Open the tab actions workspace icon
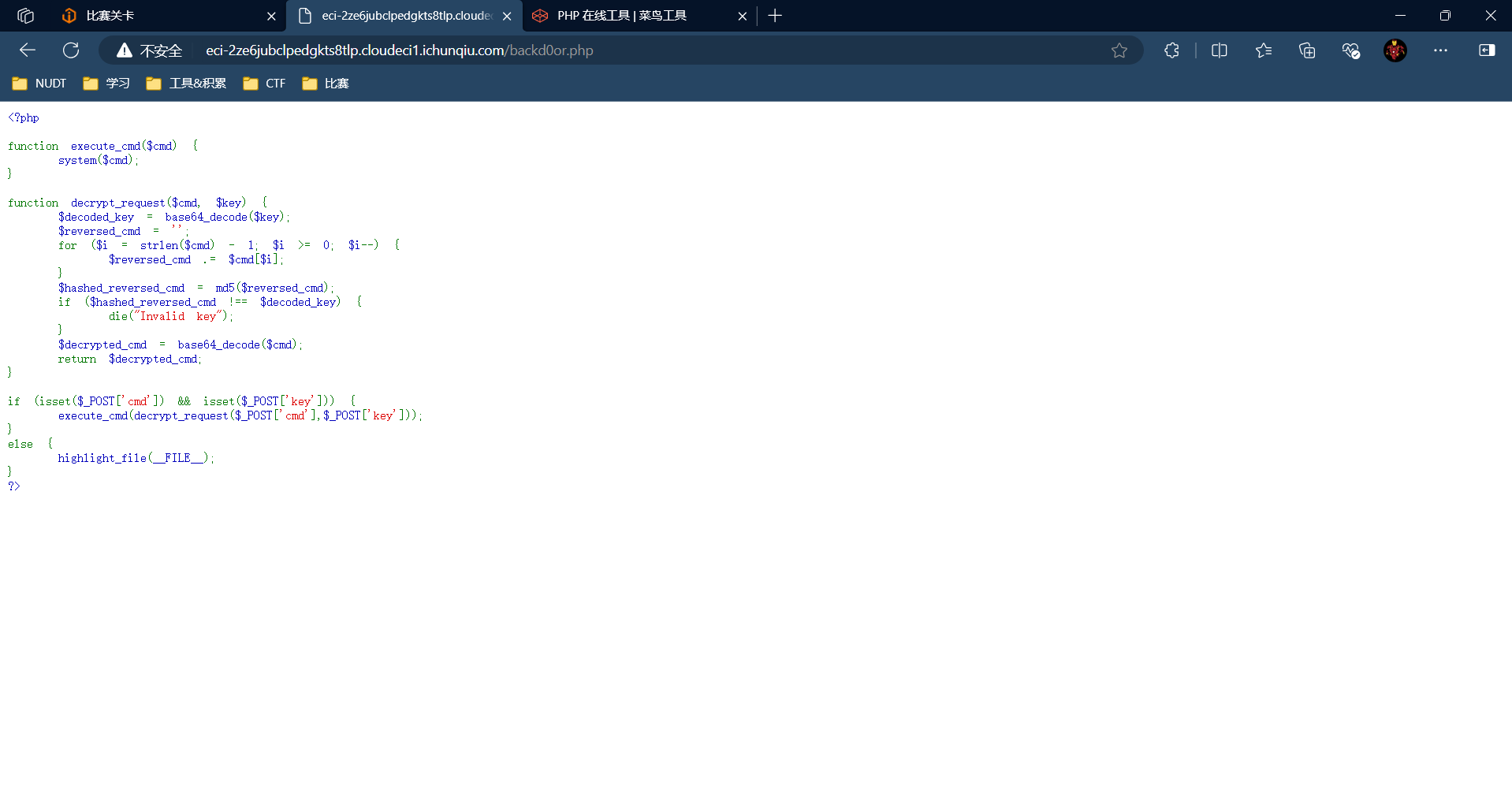 click(25, 16)
